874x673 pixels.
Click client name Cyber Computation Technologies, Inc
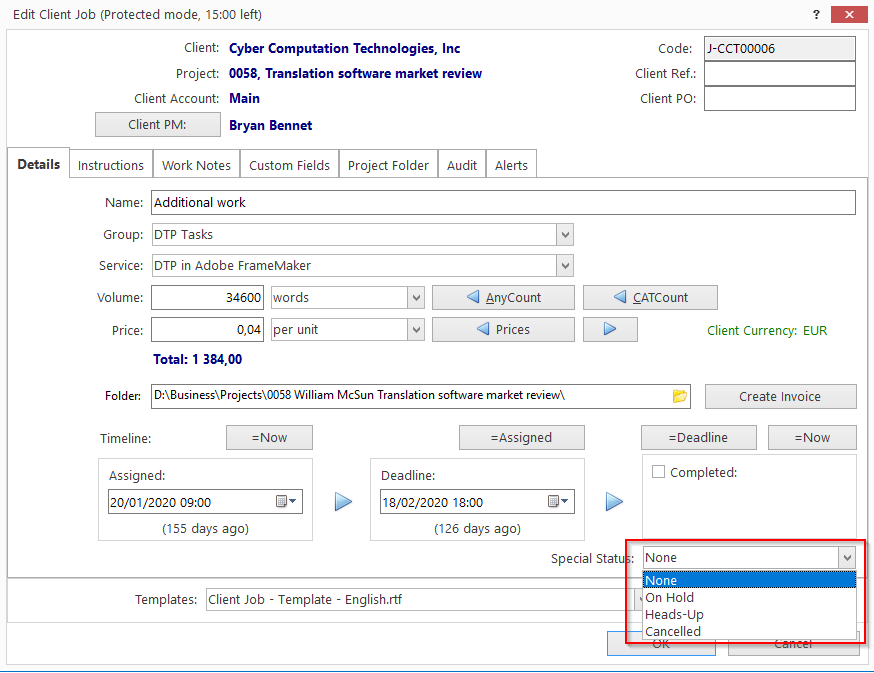[x=344, y=49]
